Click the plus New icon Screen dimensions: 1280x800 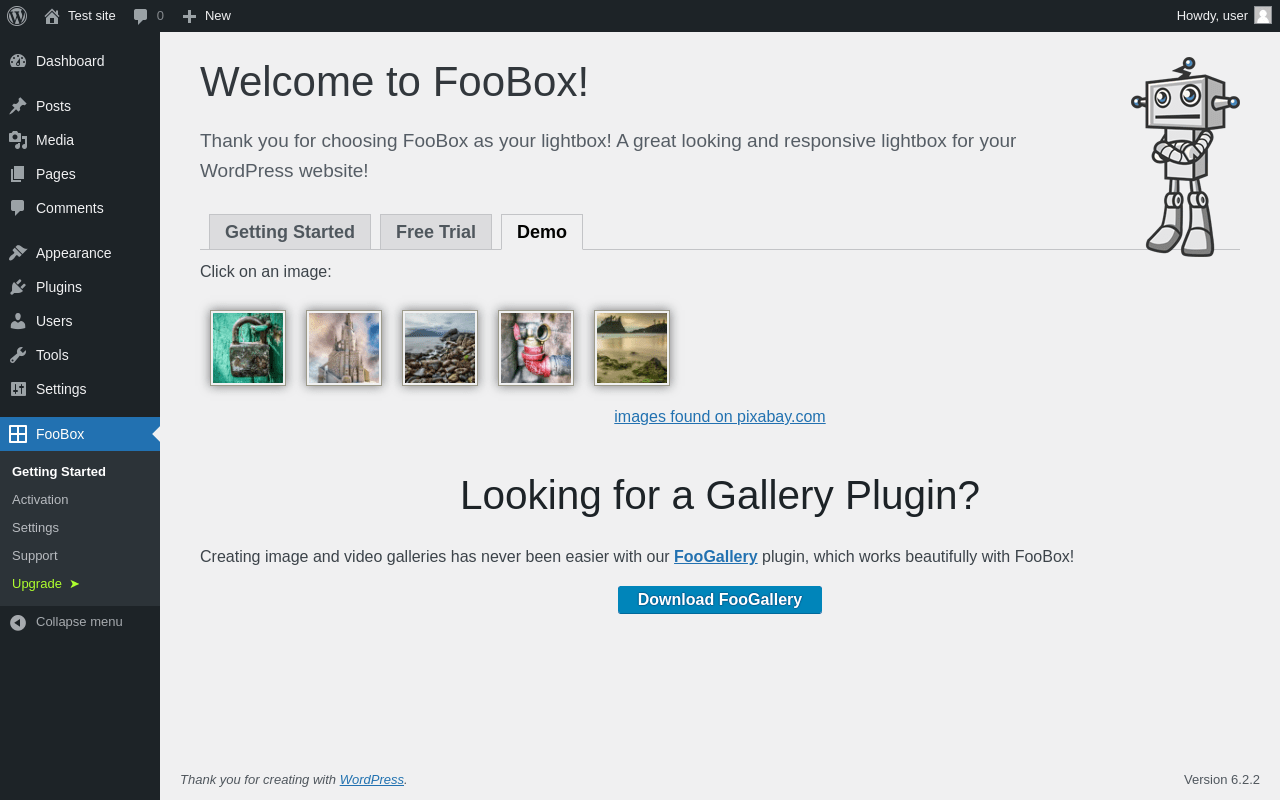click(189, 16)
